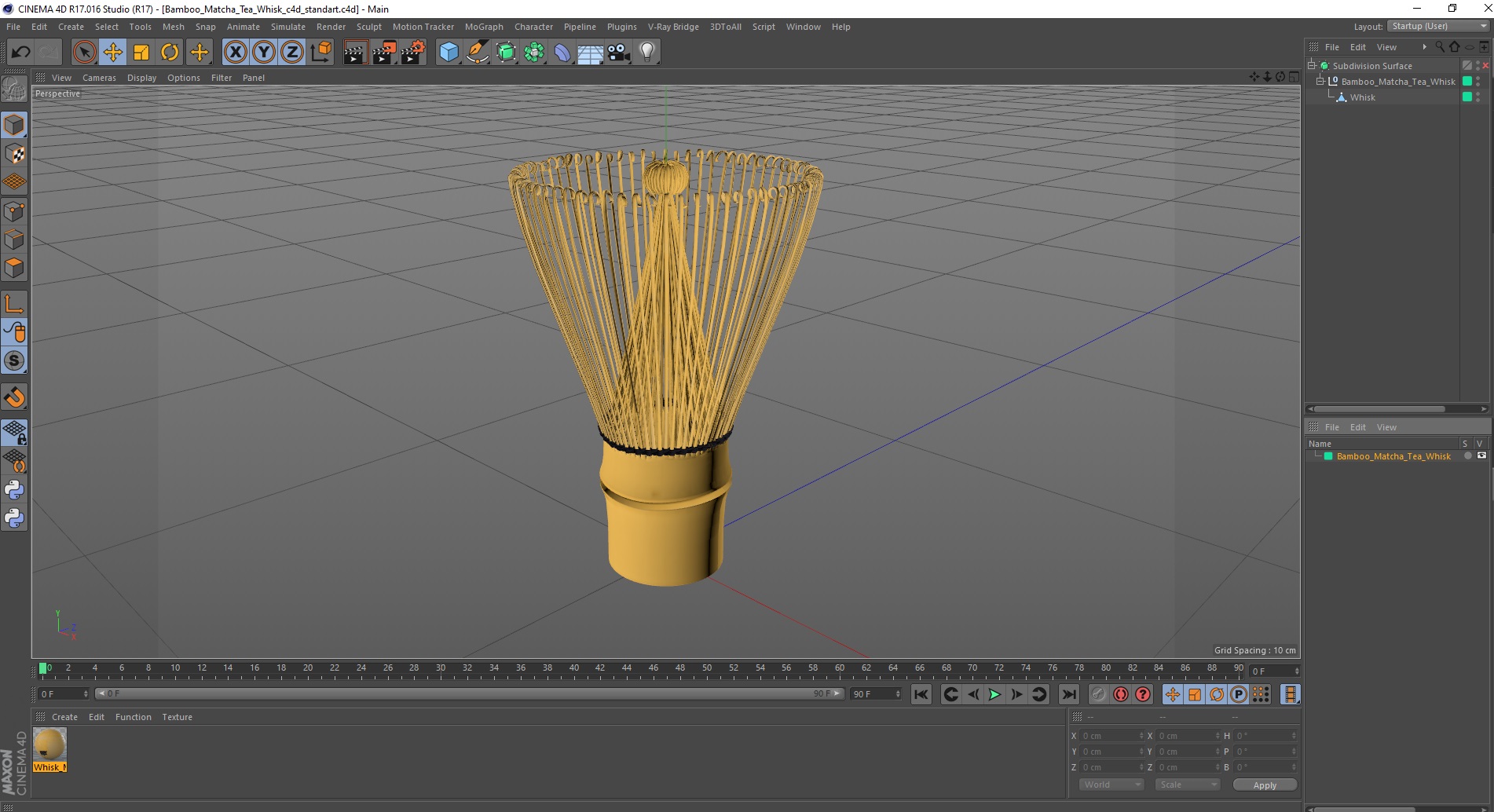Open Object Manager View menu
This screenshot has height=812, width=1494.
(x=1386, y=47)
